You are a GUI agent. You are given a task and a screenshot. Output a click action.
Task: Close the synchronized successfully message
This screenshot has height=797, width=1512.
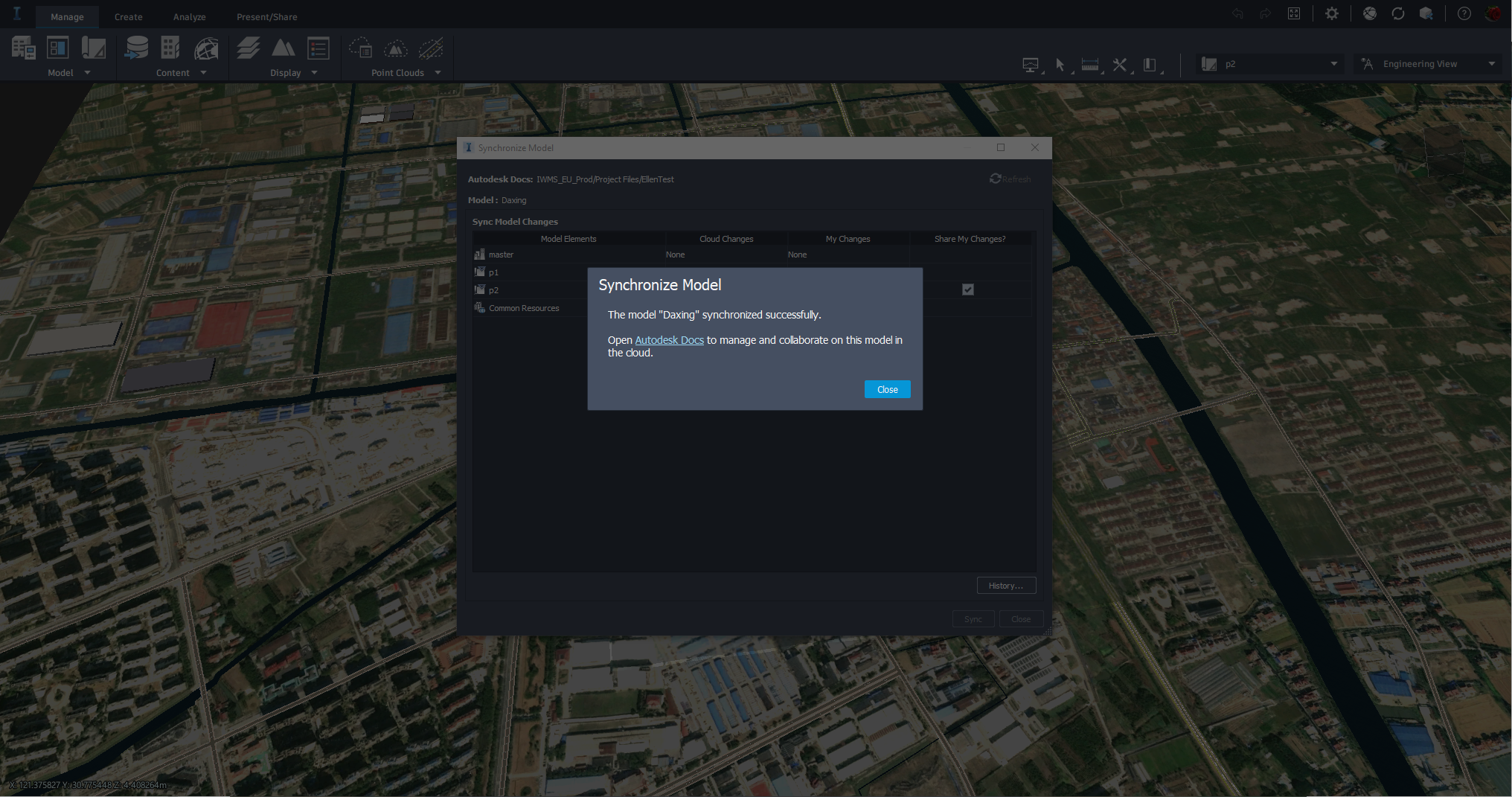point(887,389)
